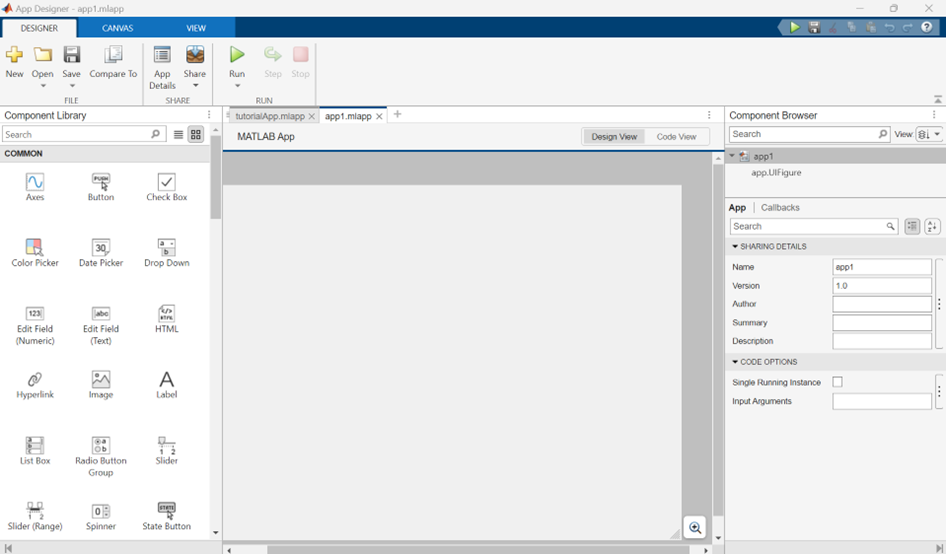Collapse the toolstrip with arrow at ribbon corner
The height and width of the screenshot is (554, 946).
point(938,99)
